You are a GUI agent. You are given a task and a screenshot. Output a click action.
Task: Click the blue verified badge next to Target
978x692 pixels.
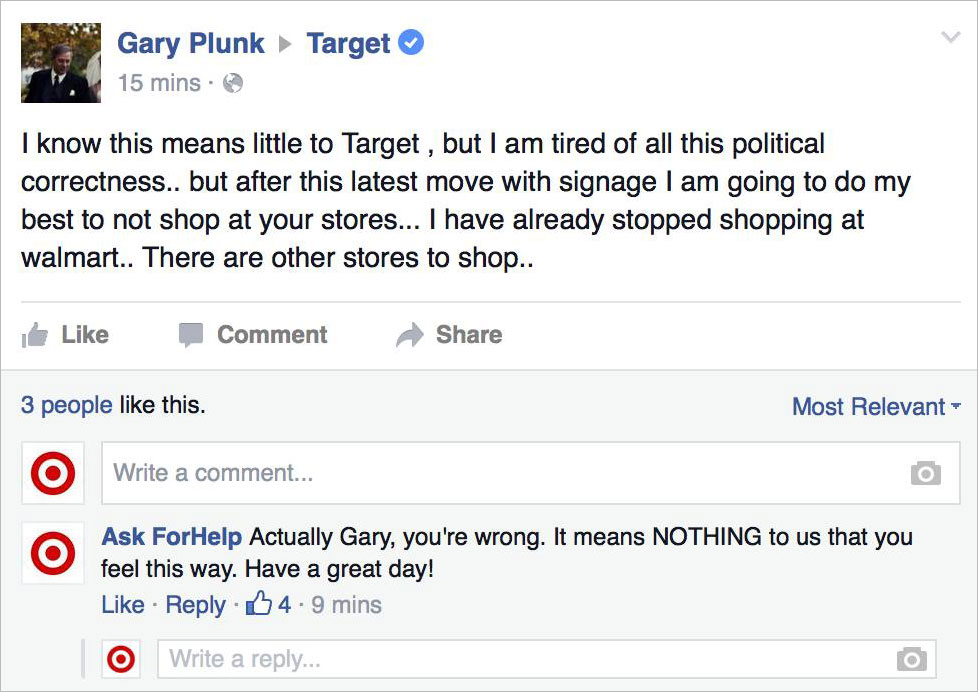click(411, 42)
